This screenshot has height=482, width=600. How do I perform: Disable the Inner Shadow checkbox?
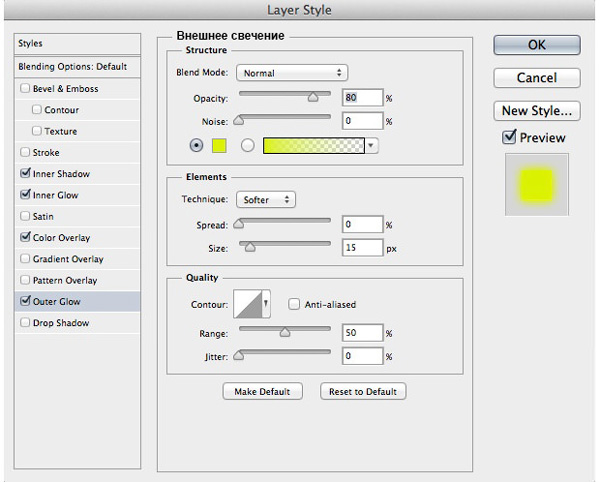25,174
